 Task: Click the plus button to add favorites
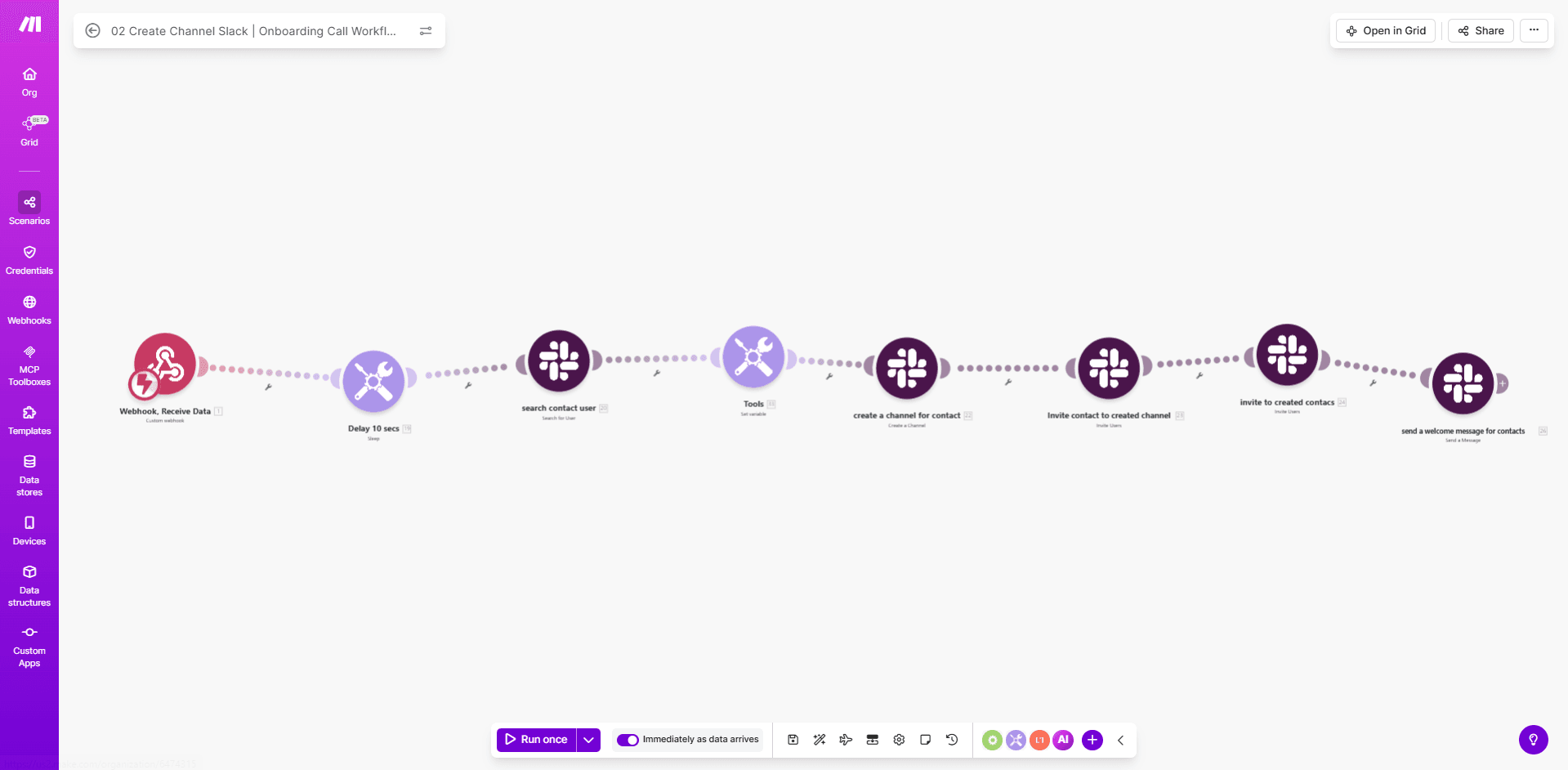point(1092,740)
